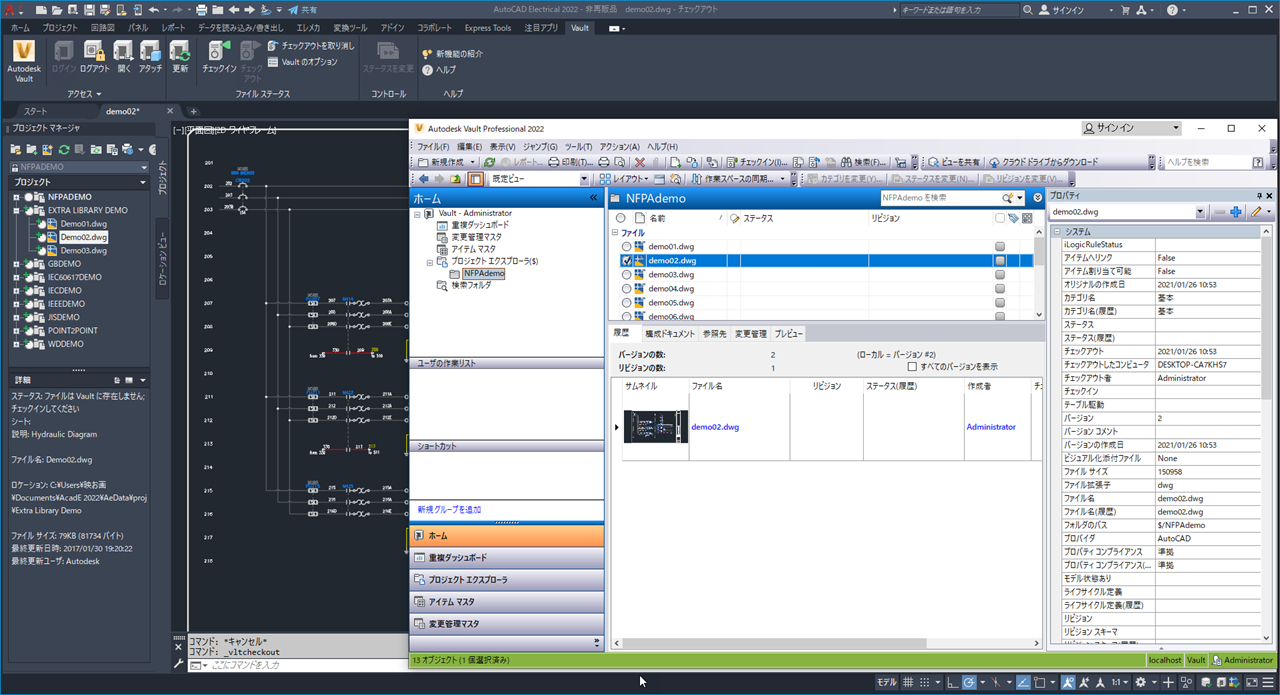Viewport: 1280px width, 695px height.
Task: Switch to 構成ドキュメント tab
Action: coord(669,334)
